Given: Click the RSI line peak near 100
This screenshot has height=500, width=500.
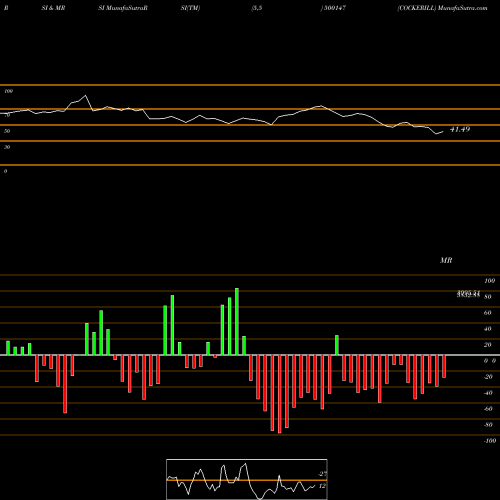Looking at the screenshot, I should coord(85,96).
